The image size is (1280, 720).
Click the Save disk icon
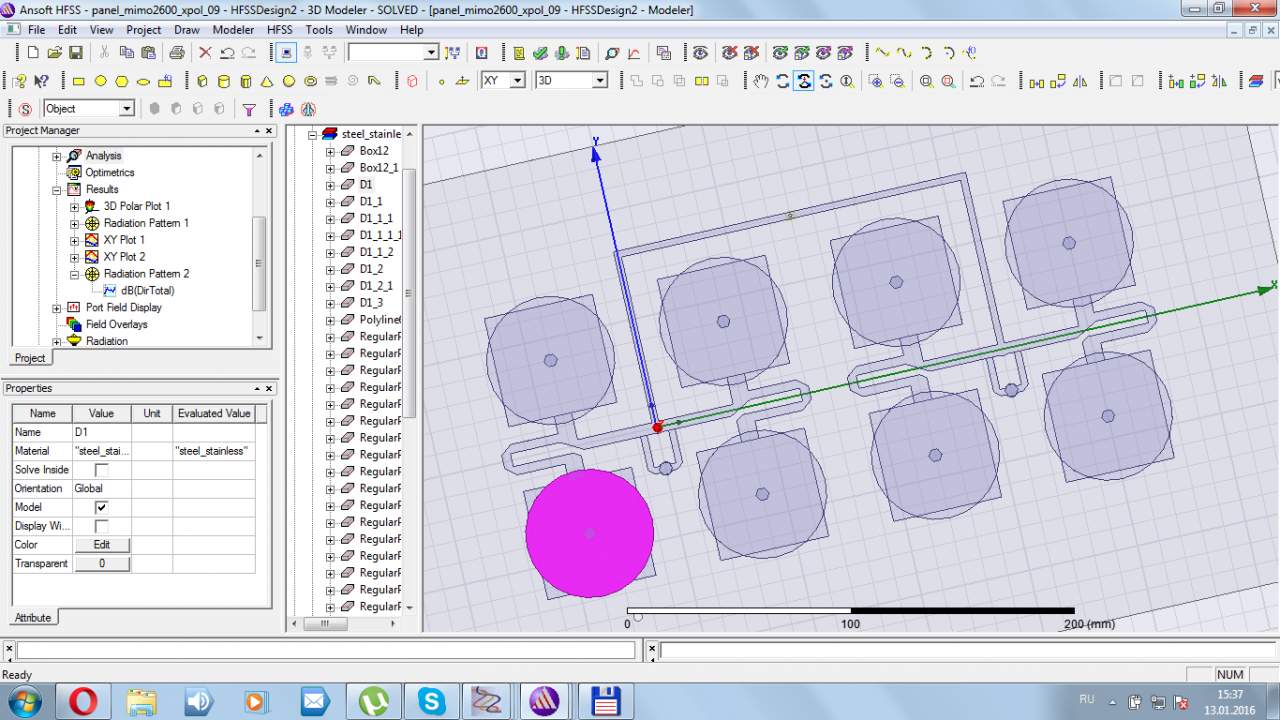click(x=76, y=53)
